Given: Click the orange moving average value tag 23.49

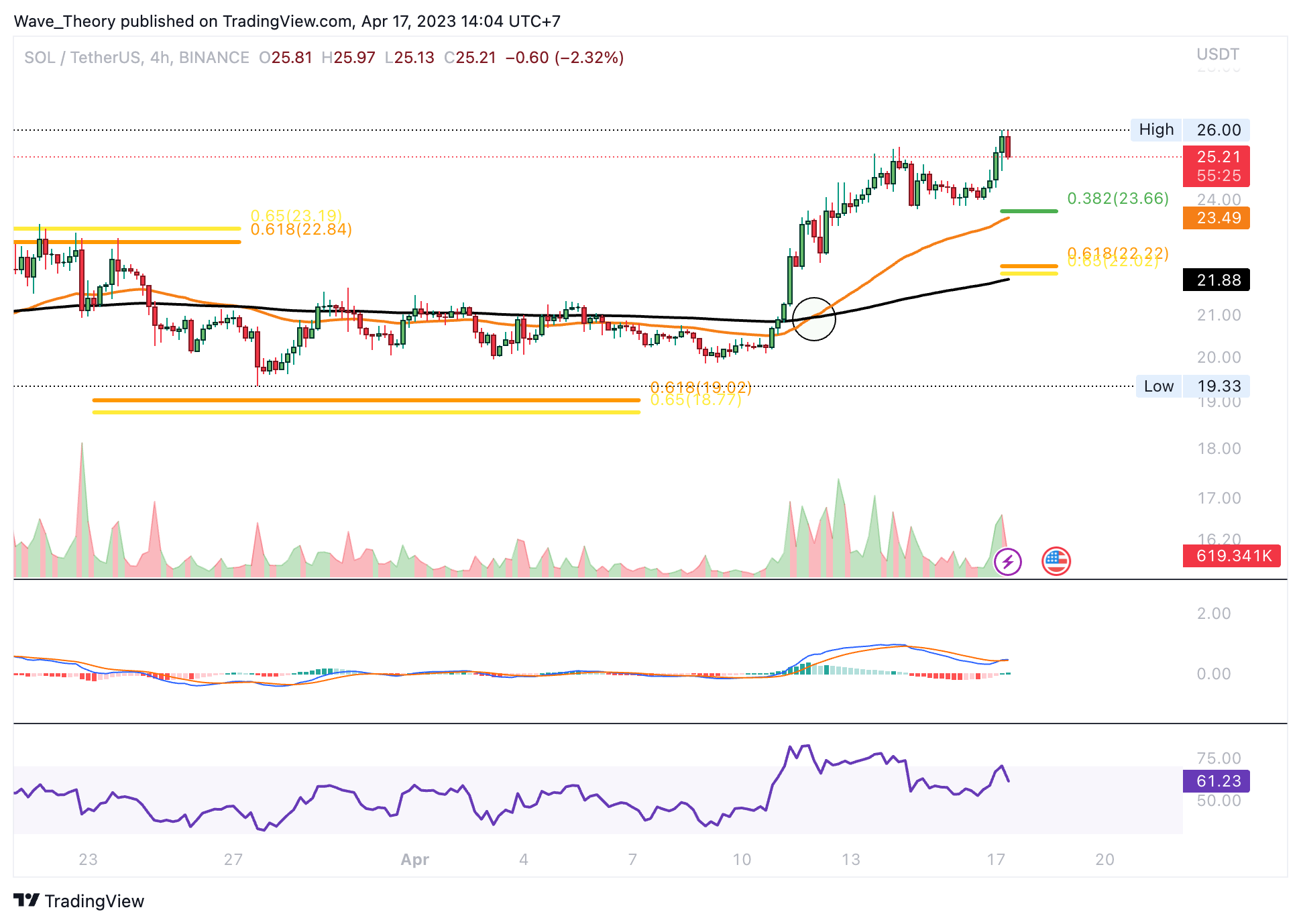Looking at the screenshot, I should (1218, 218).
